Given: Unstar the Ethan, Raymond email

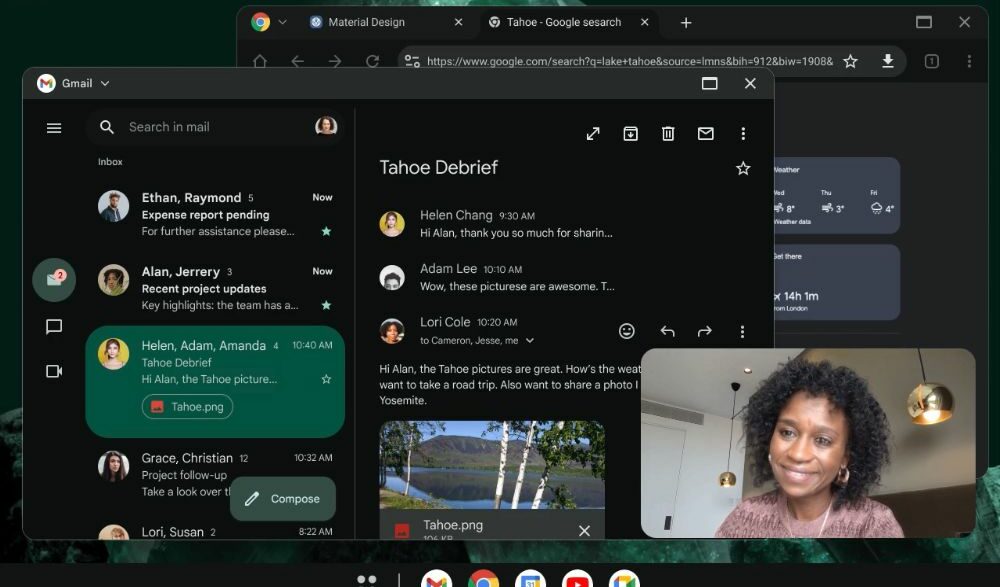Looking at the screenshot, I should click(x=327, y=231).
